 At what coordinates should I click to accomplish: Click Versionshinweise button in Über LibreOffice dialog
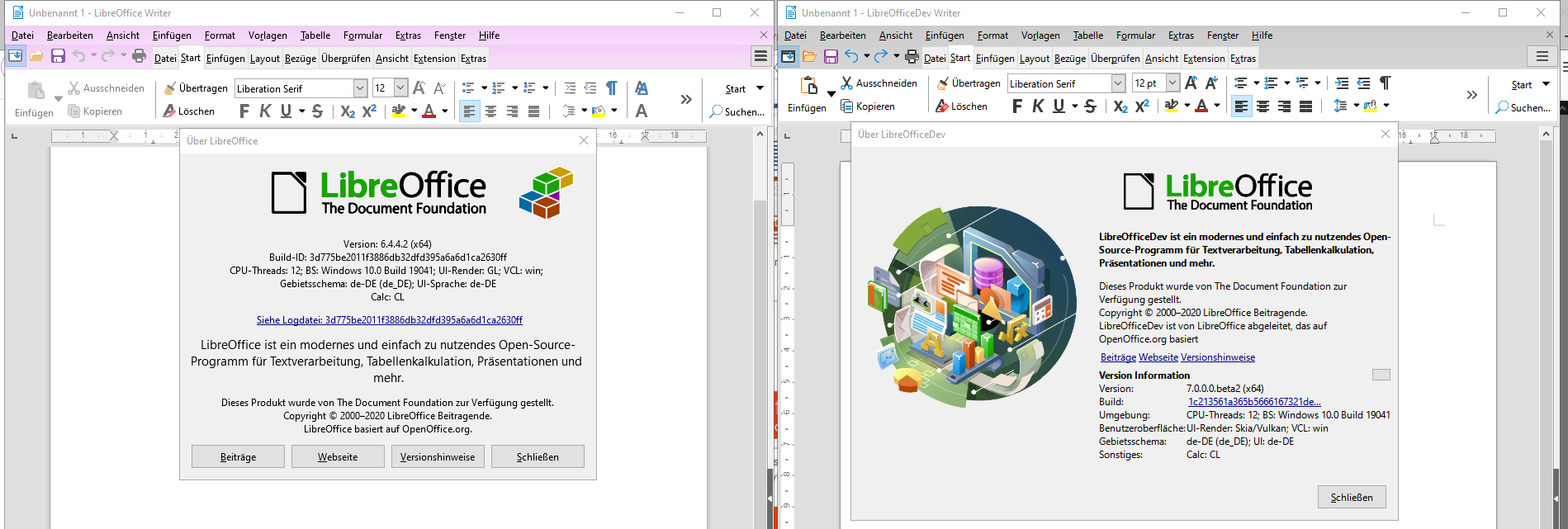(438, 456)
